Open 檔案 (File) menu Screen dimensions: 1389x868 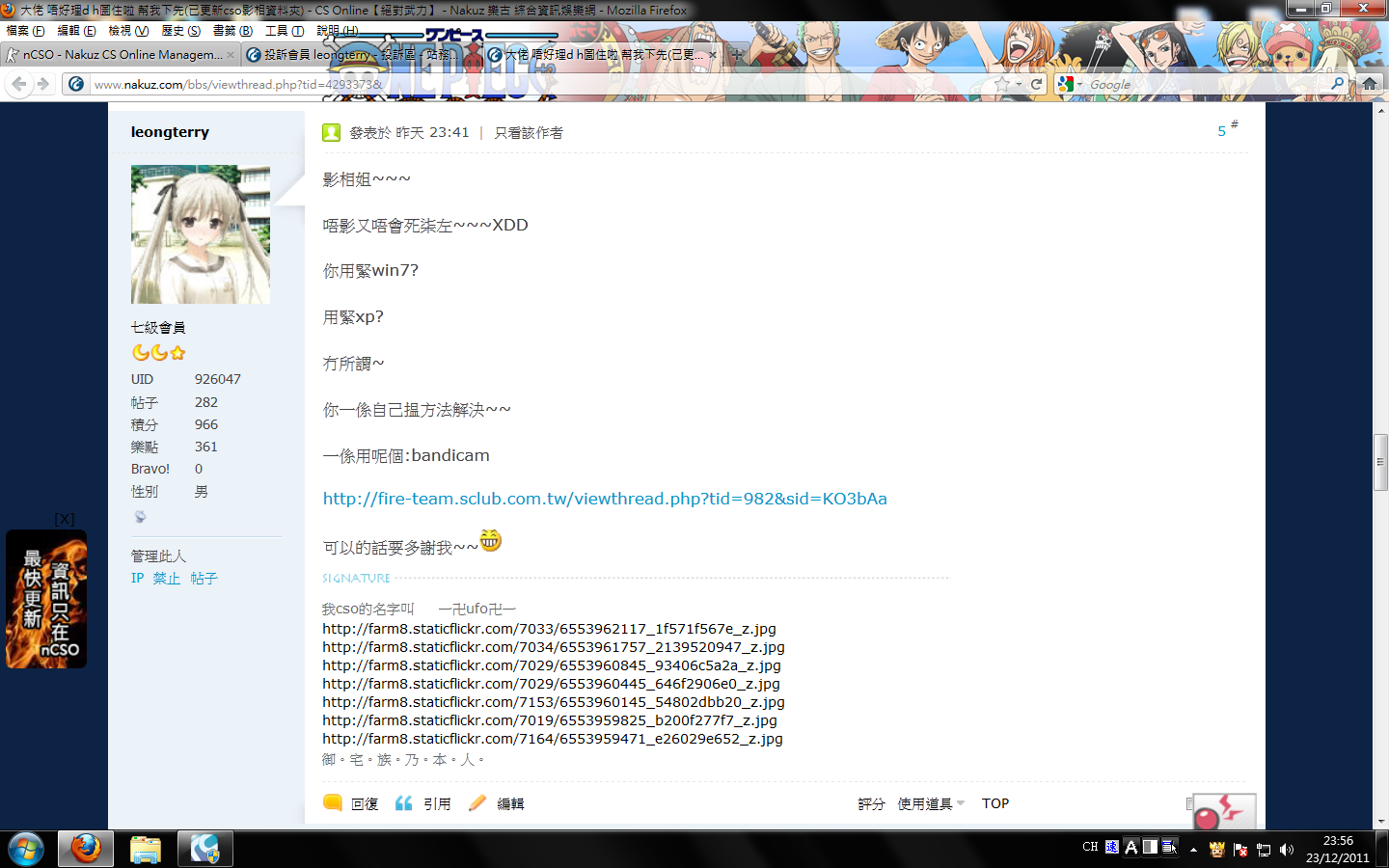[x=26, y=31]
